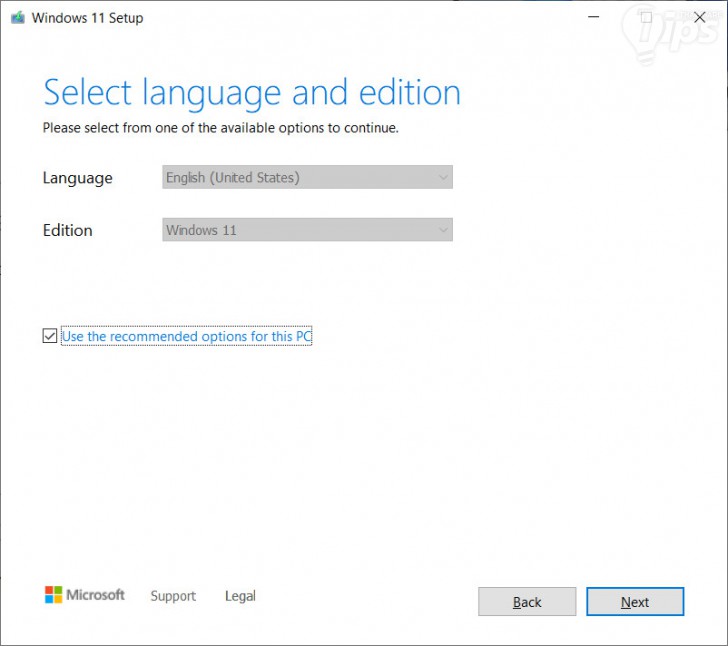Close the Windows 11 Setup window
728x646 pixels.
pyautogui.click(x=700, y=18)
